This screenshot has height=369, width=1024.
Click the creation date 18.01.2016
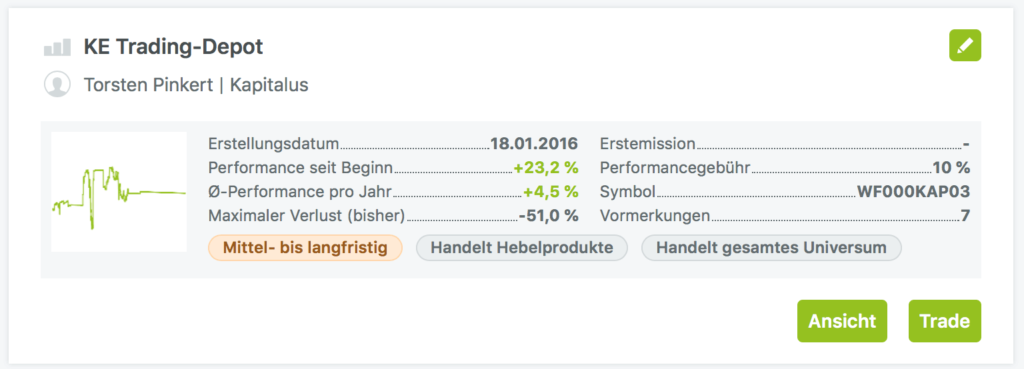point(534,144)
